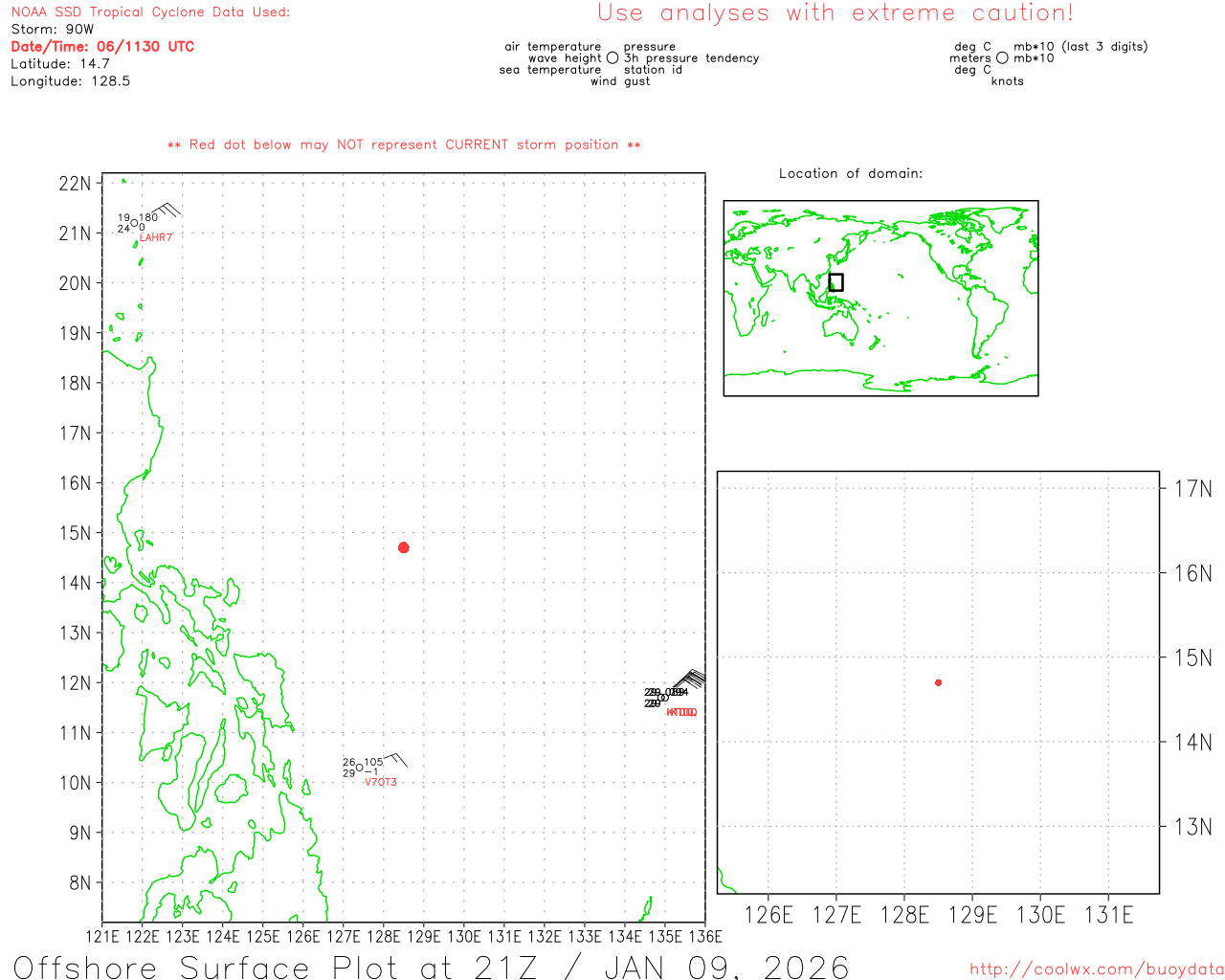Click the V7QT3 station circle marker
Viewport: 1225px width, 980px height.
point(359,768)
